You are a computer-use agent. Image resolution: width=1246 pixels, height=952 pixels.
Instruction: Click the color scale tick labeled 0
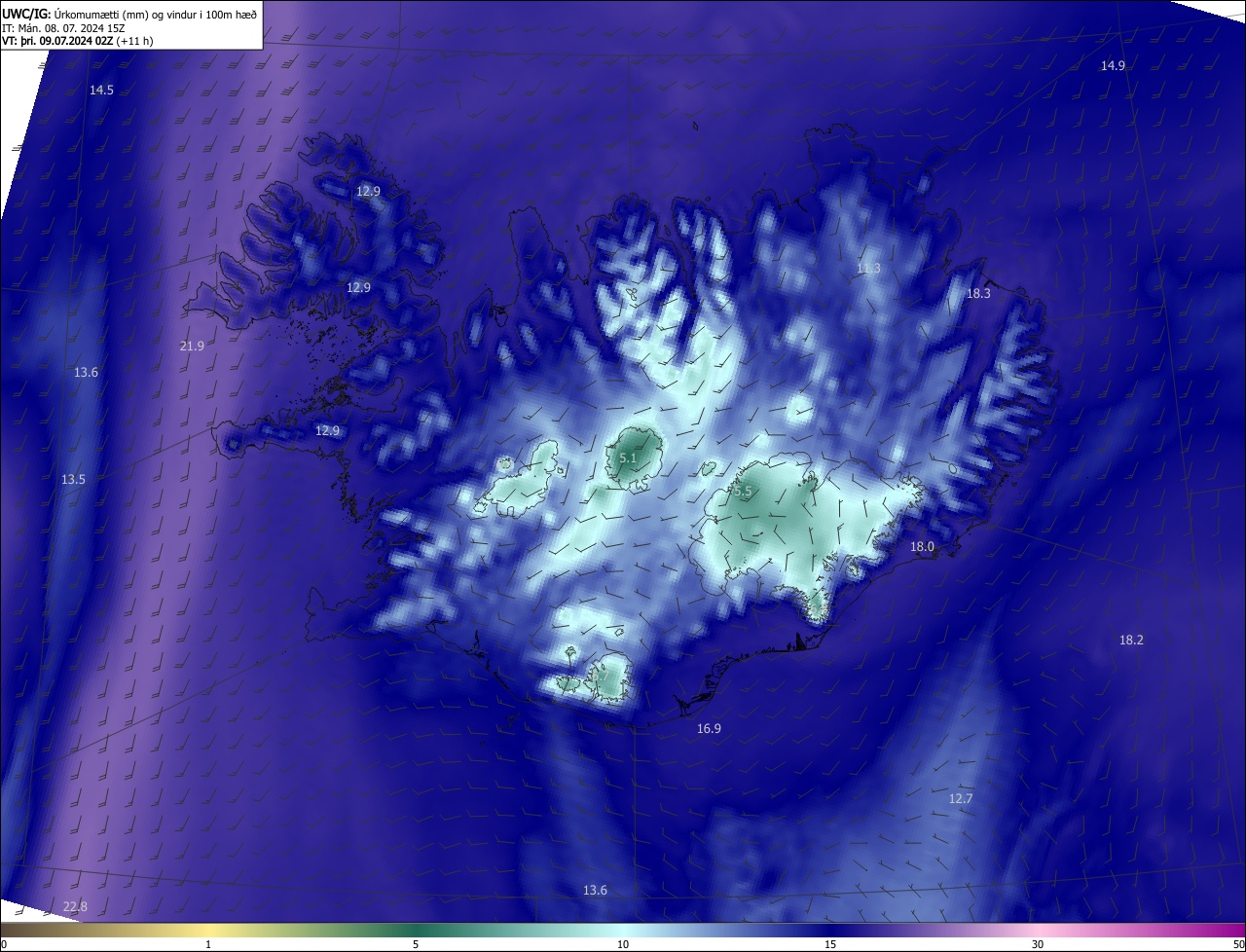[x=4, y=944]
